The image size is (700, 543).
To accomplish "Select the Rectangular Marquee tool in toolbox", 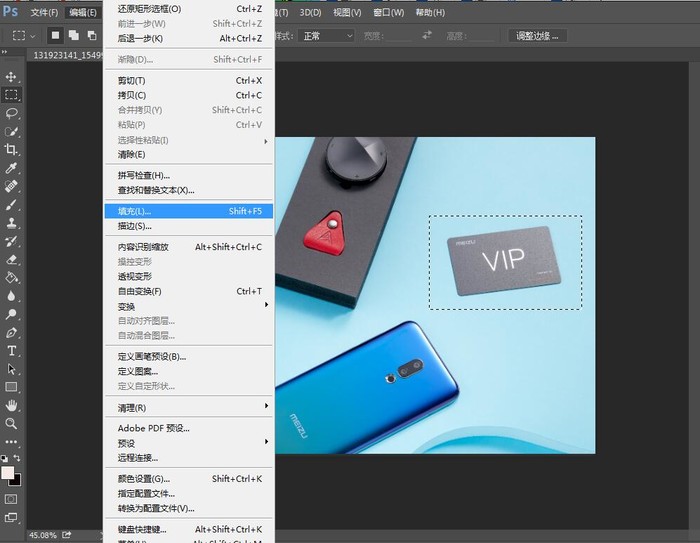I will [11, 95].
